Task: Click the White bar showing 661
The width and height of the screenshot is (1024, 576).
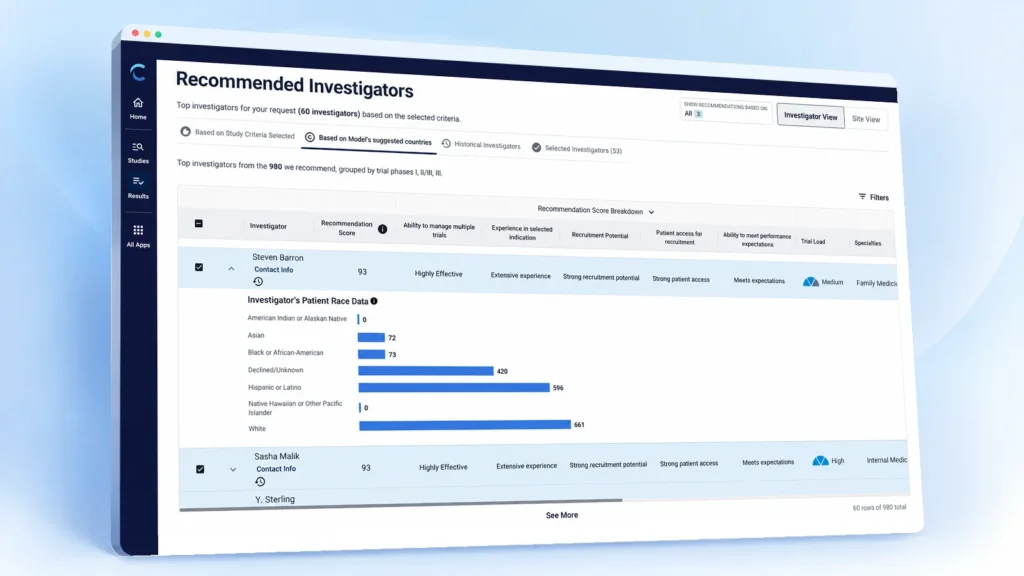Action: click(464, 425)
